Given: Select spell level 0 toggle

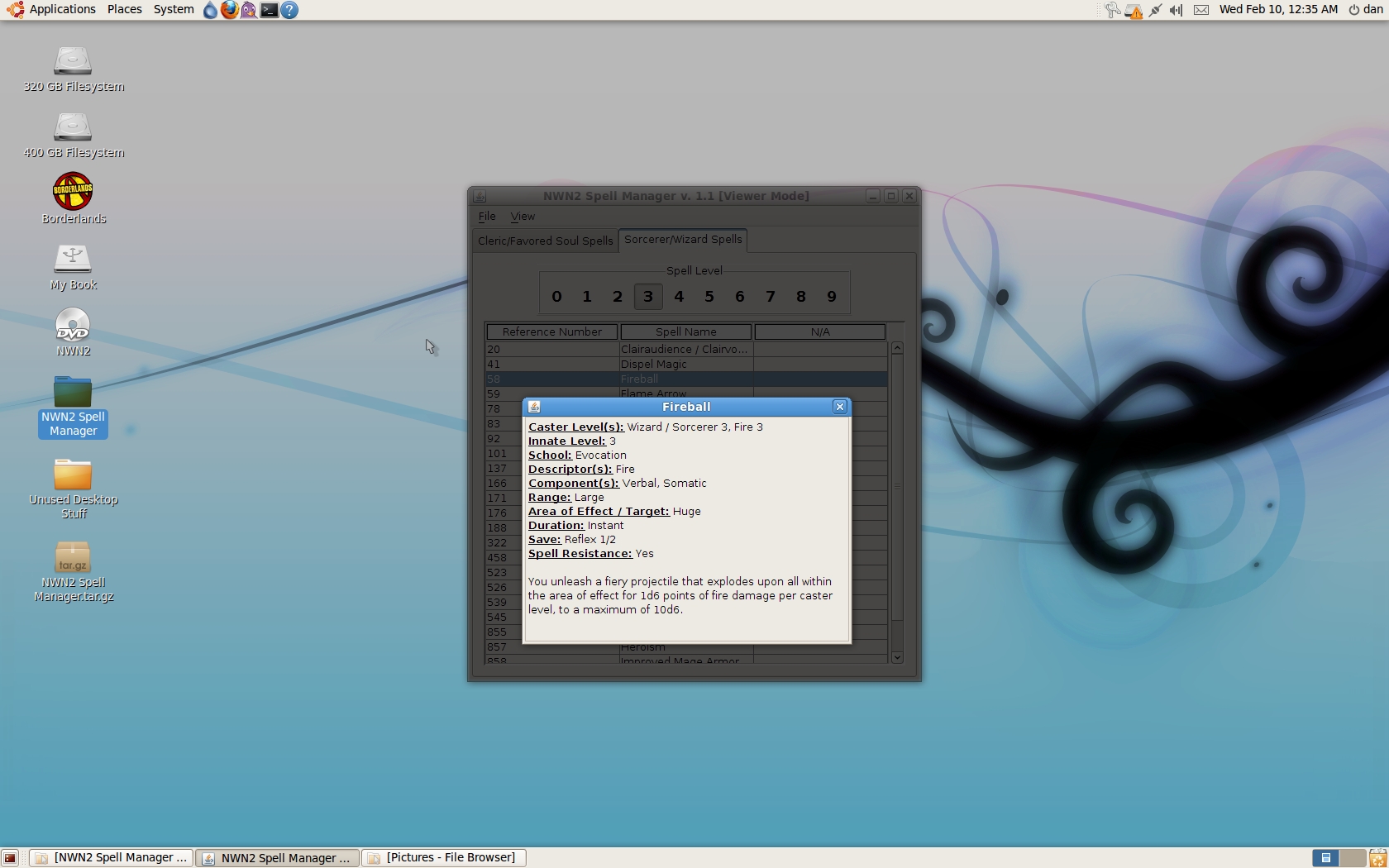Looking at the screenshot, I should [556, 297].
